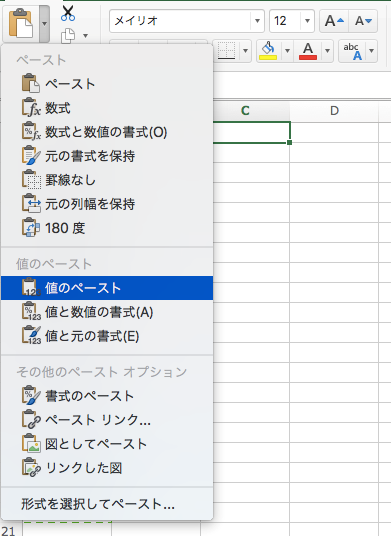Expand the fill color options arrow
The height and width of the screenshot is (536, 391).
pyautogui.click(x=287, y=51)
